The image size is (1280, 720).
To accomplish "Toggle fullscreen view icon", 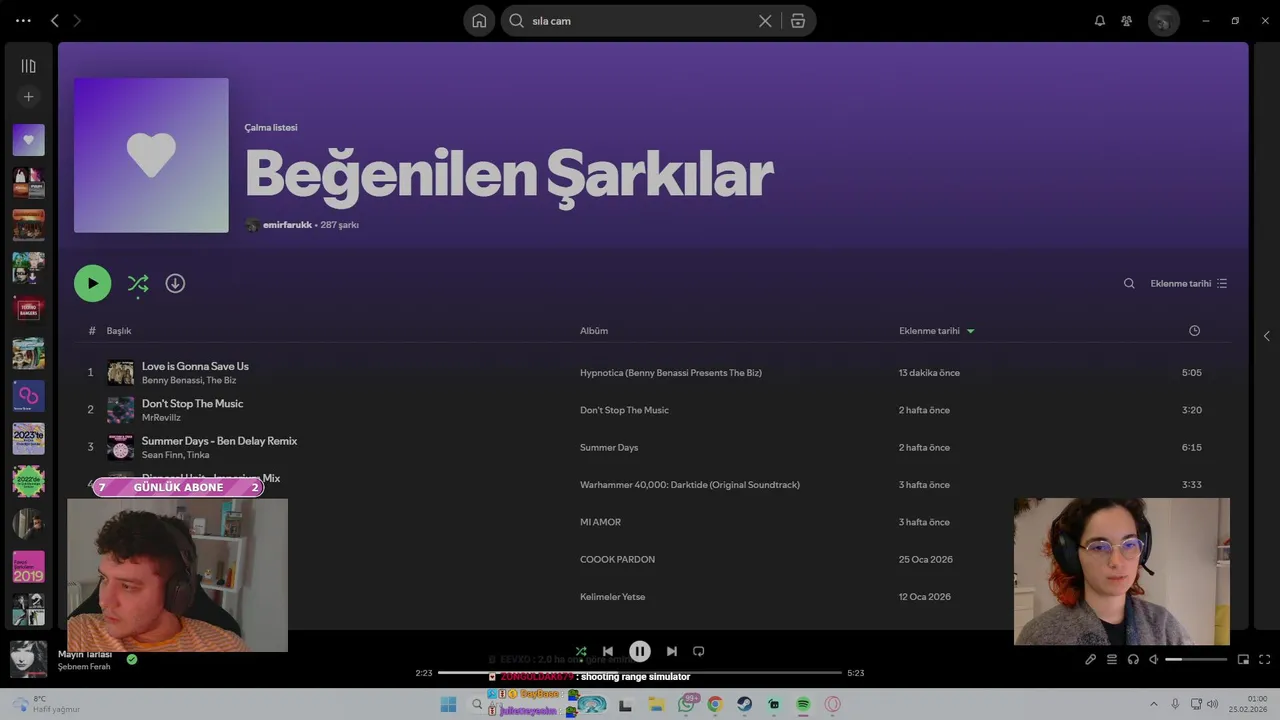I will (x=1265, y=659).
